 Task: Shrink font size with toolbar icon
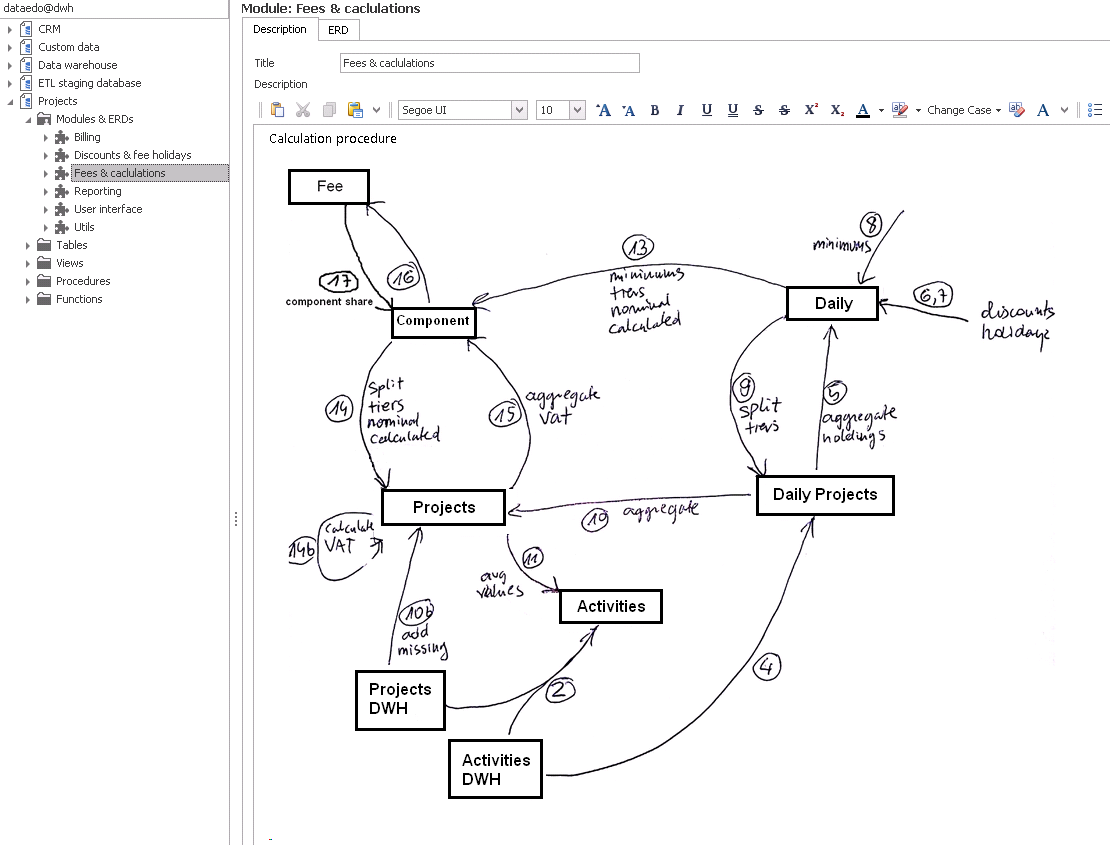click(x=629, y=110)
